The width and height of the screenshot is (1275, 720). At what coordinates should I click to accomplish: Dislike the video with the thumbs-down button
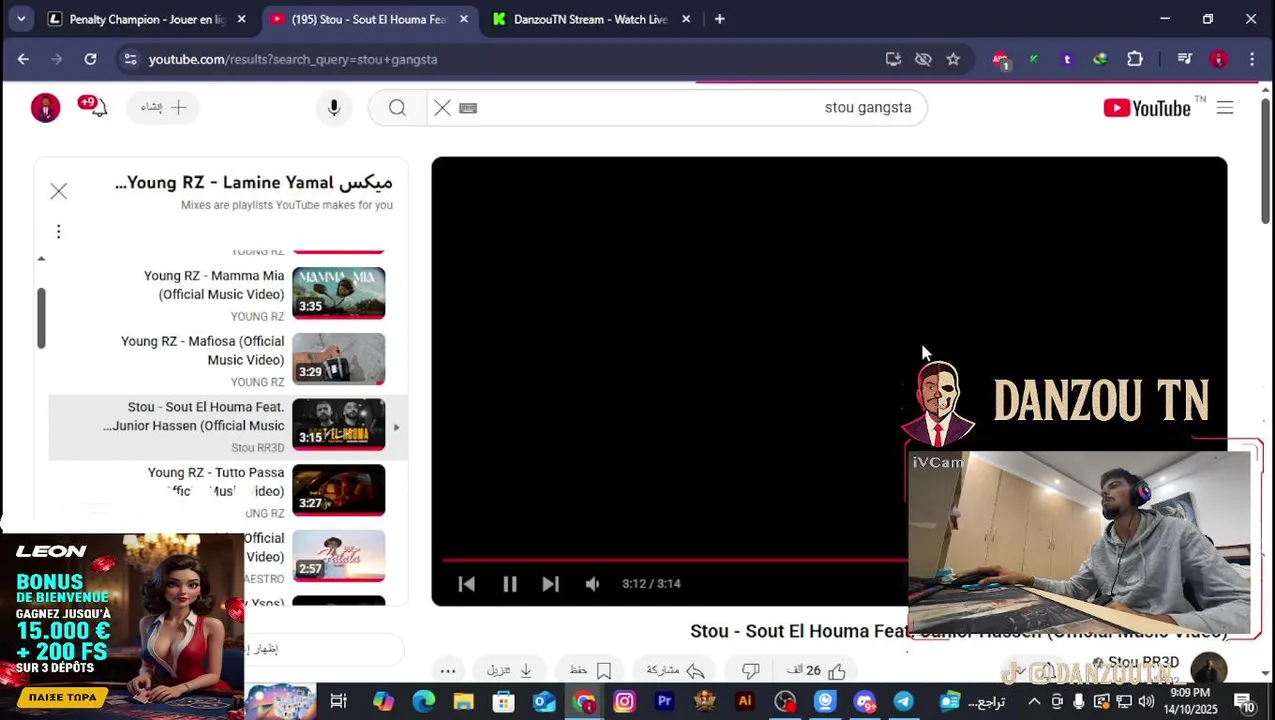pyautogui.click(x=751, y=671)
